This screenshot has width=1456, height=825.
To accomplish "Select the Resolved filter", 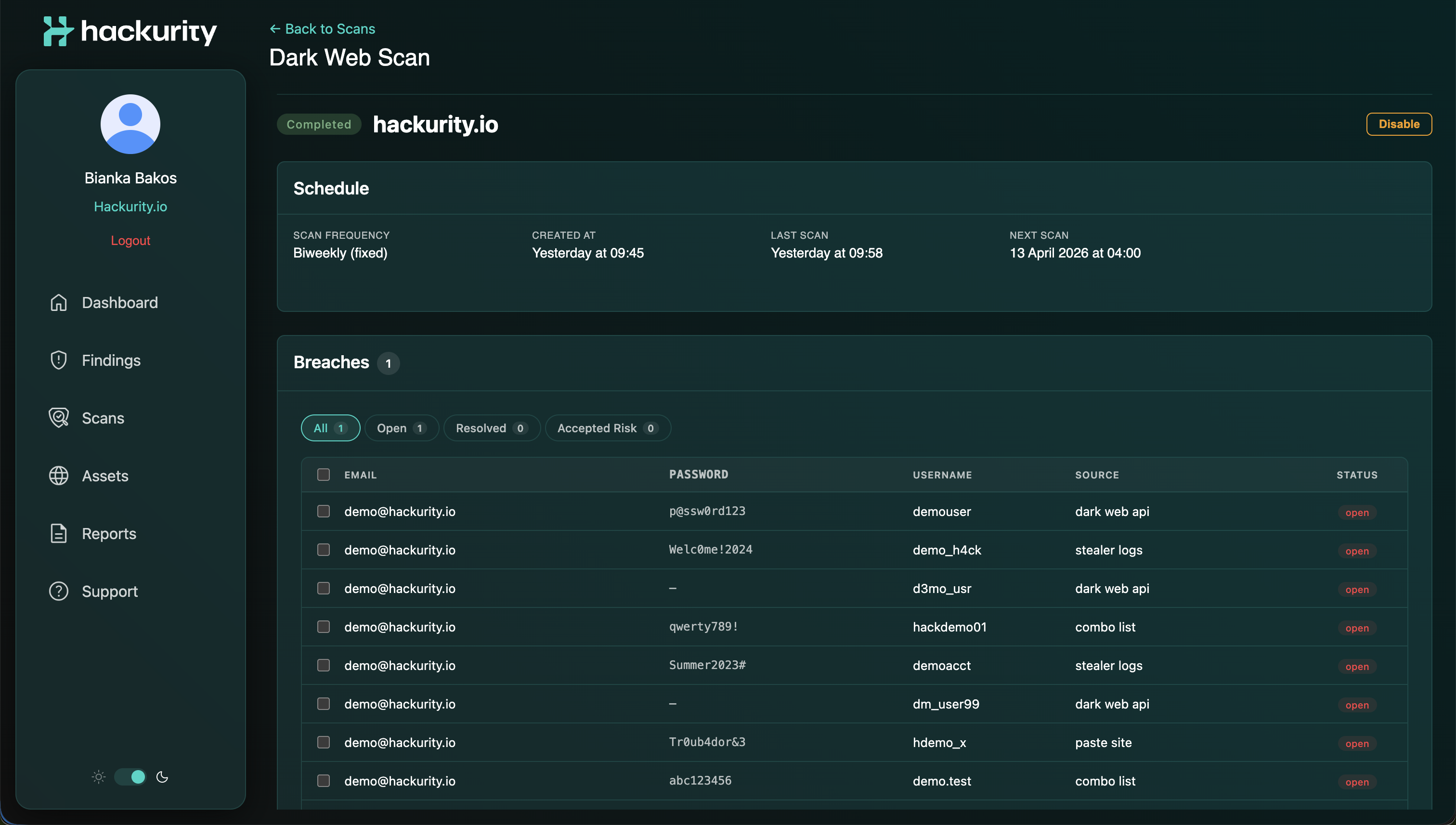I will point(492,428).
